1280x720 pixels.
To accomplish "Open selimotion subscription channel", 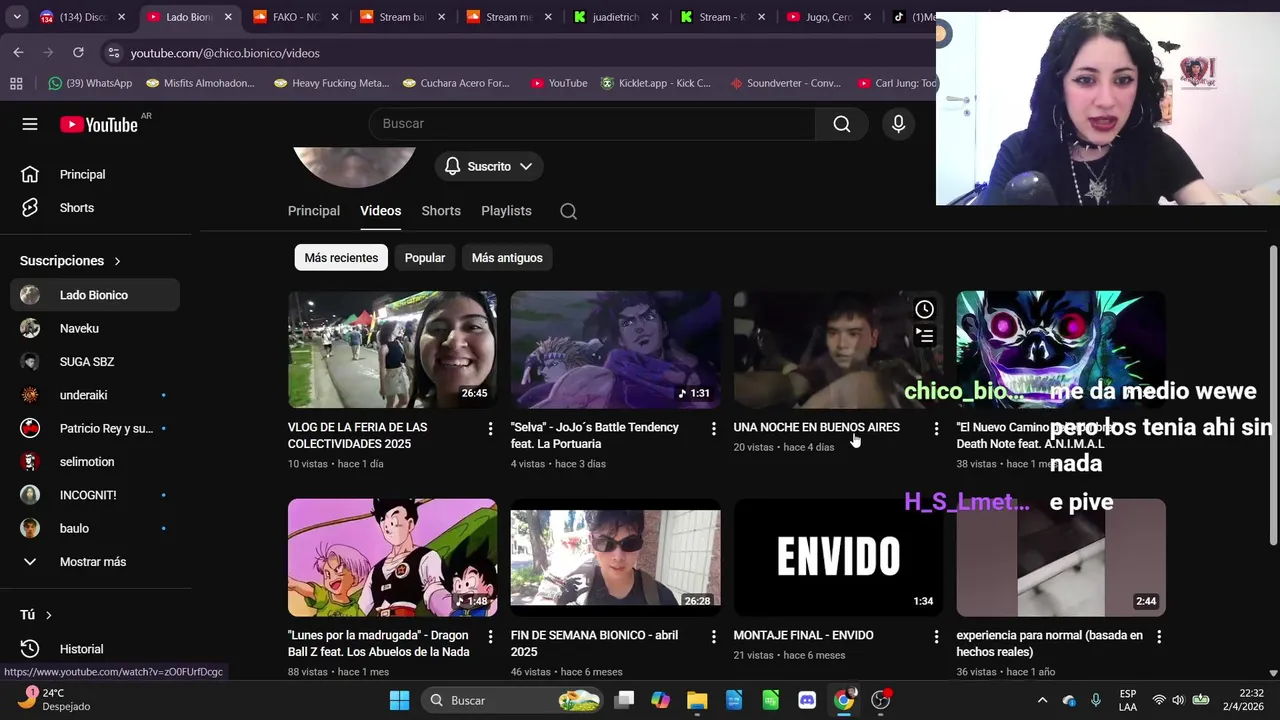I will click(95, 462).
